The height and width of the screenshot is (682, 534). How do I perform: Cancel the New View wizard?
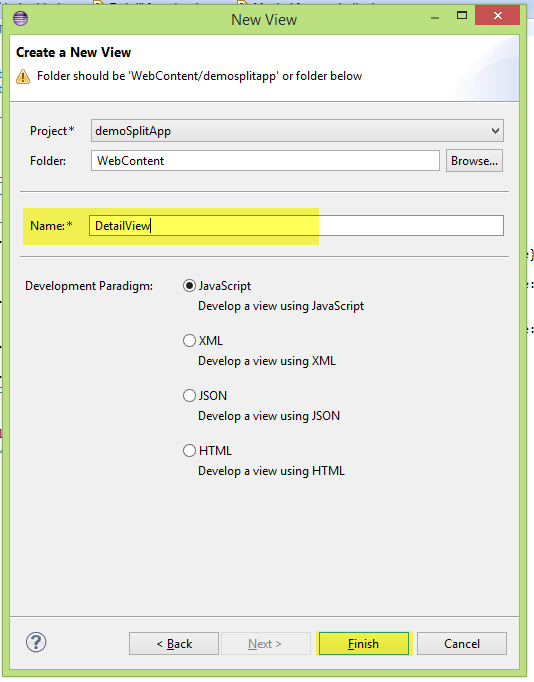pos(462,644)
